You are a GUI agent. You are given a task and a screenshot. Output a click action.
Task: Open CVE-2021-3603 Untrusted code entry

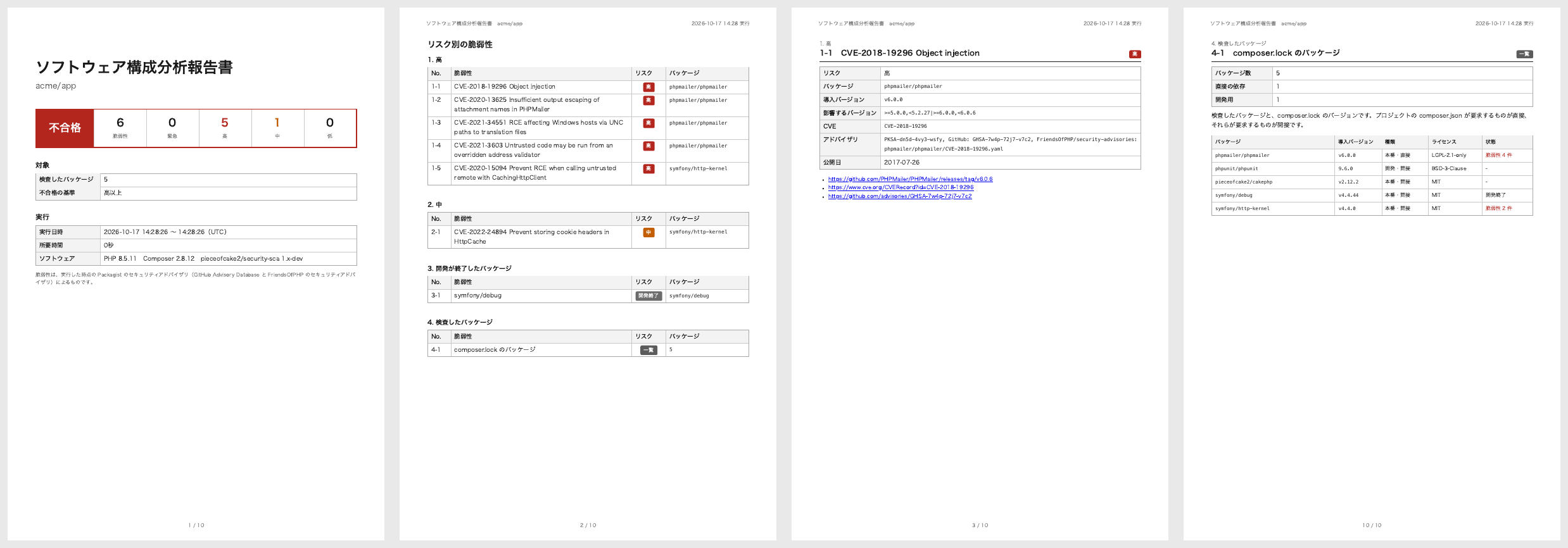click(533, 150)
